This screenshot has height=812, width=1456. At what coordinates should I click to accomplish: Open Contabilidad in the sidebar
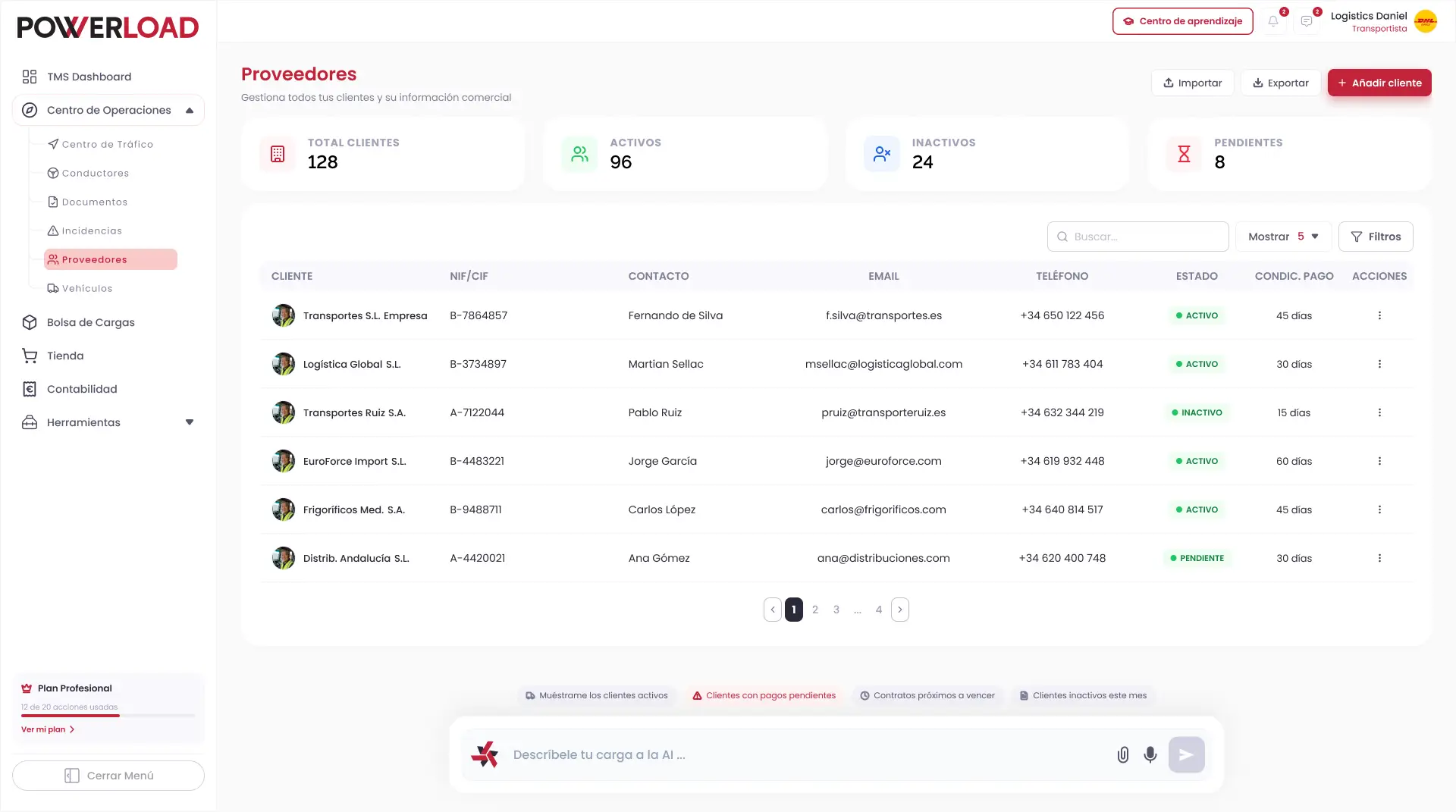pyautogui.click(x=108, y=389)
